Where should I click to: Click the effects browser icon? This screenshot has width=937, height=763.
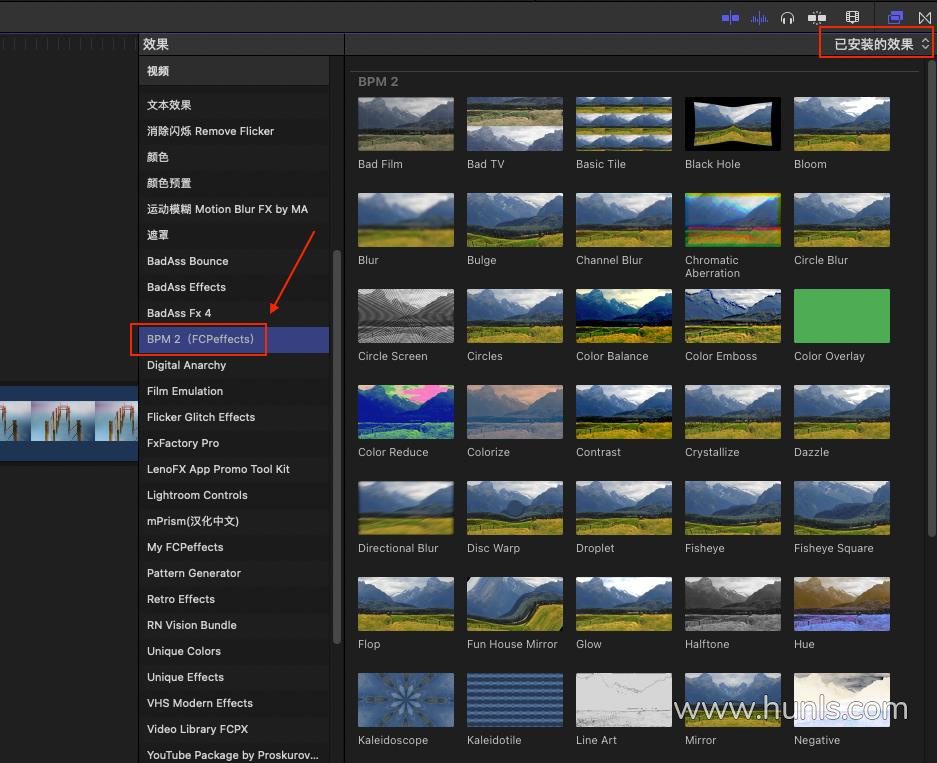[x=896, y=17]
